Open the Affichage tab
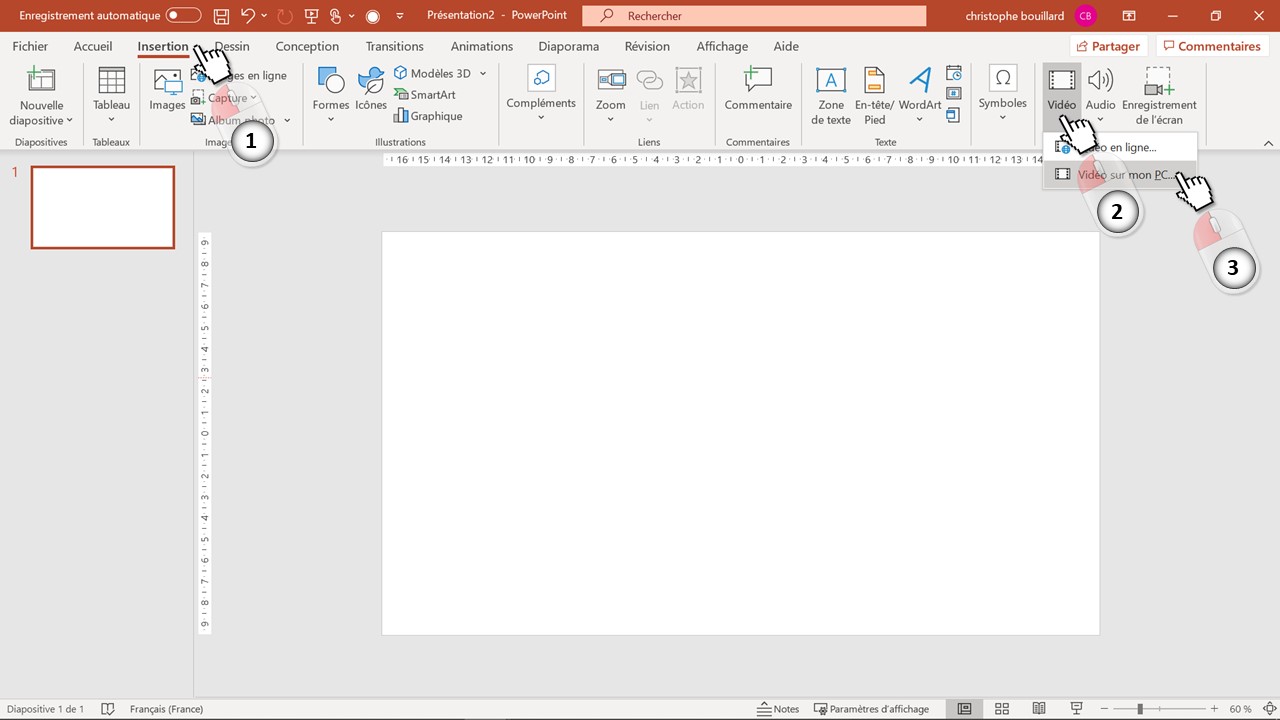 click(722, 46)
